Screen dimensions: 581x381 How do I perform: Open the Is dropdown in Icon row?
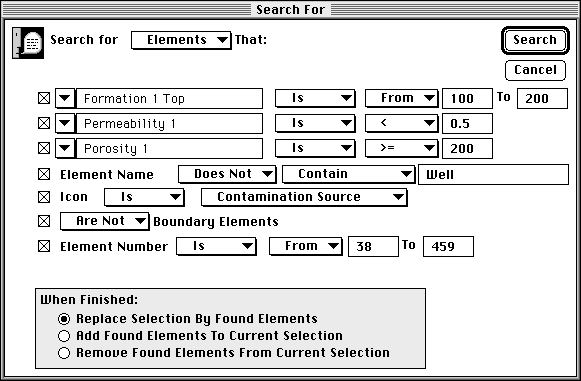(144, 197)
